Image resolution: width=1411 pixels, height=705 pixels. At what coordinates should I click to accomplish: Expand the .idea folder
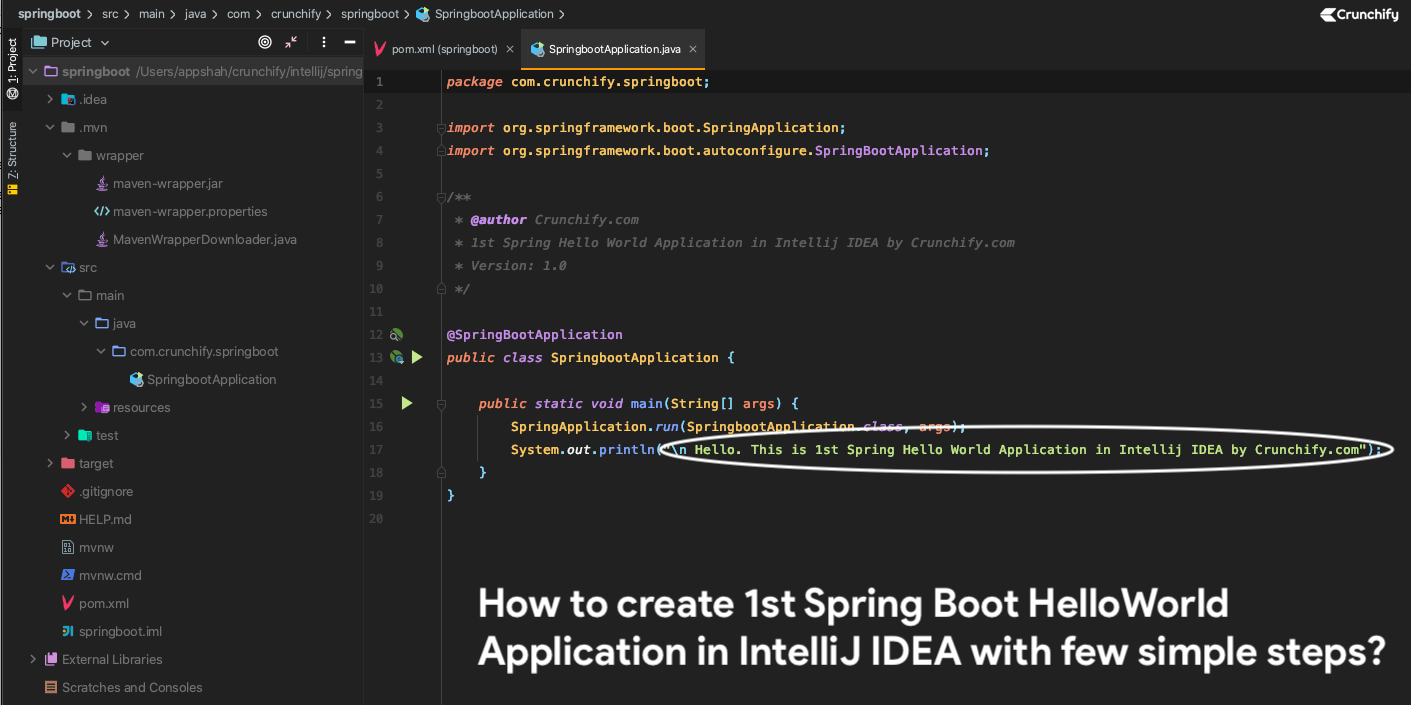click(48, 99)
